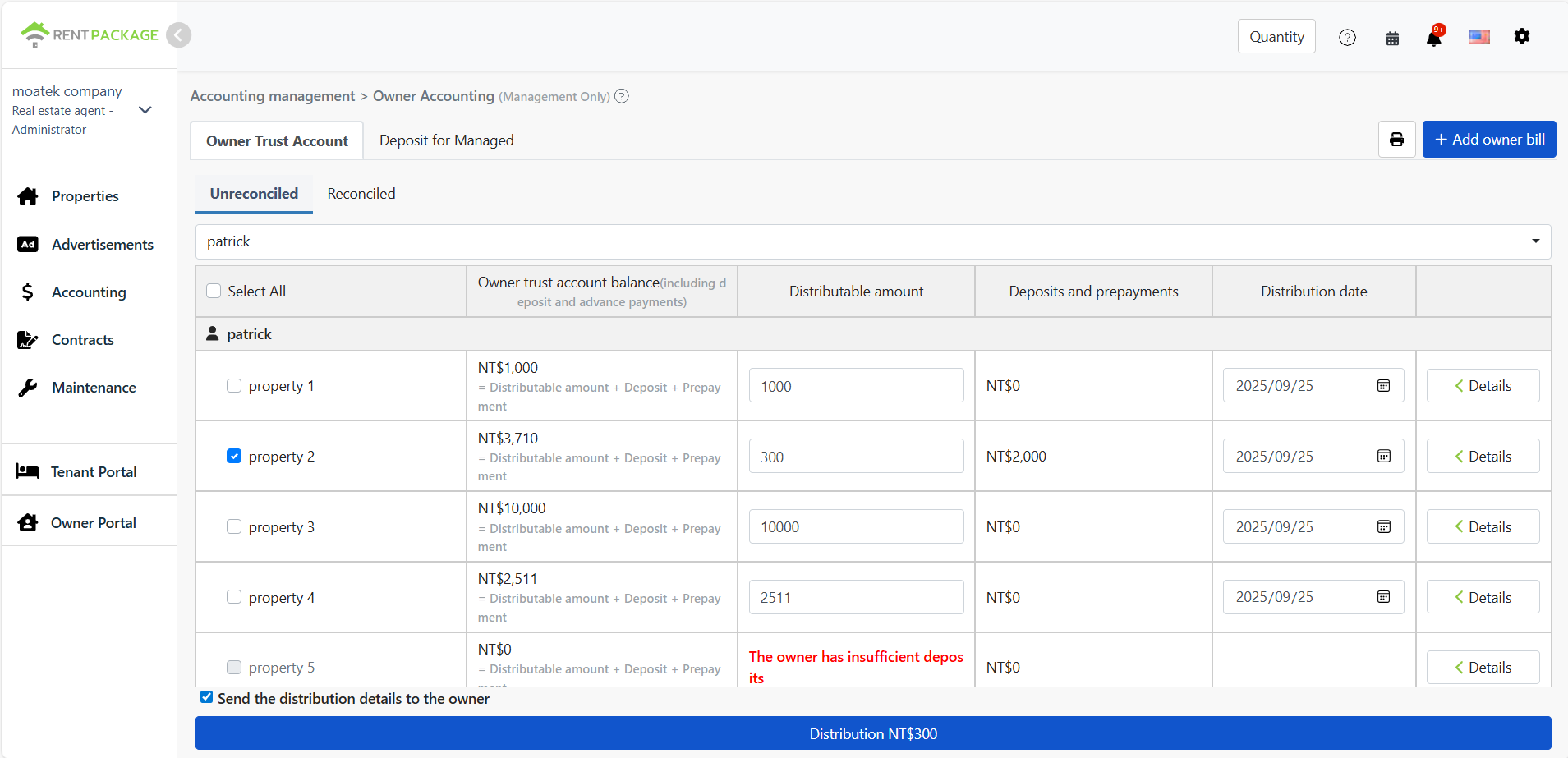Collapse sidebar with arrow button

pyautogui.click(x=178, y=35)
